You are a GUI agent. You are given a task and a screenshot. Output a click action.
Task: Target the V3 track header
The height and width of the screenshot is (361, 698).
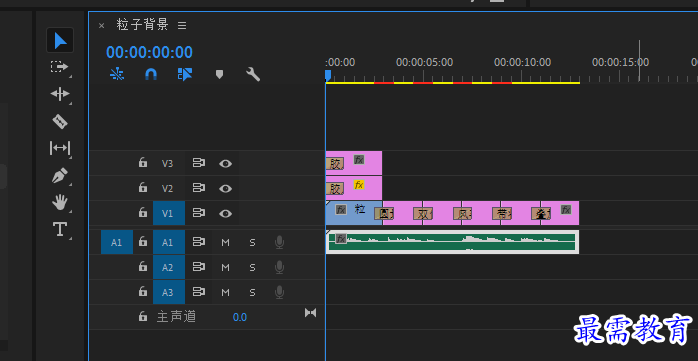tap(167, 163)
